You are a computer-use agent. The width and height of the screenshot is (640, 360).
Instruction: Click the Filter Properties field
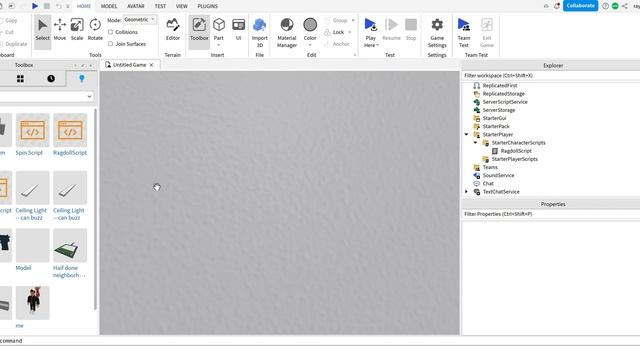551,214
